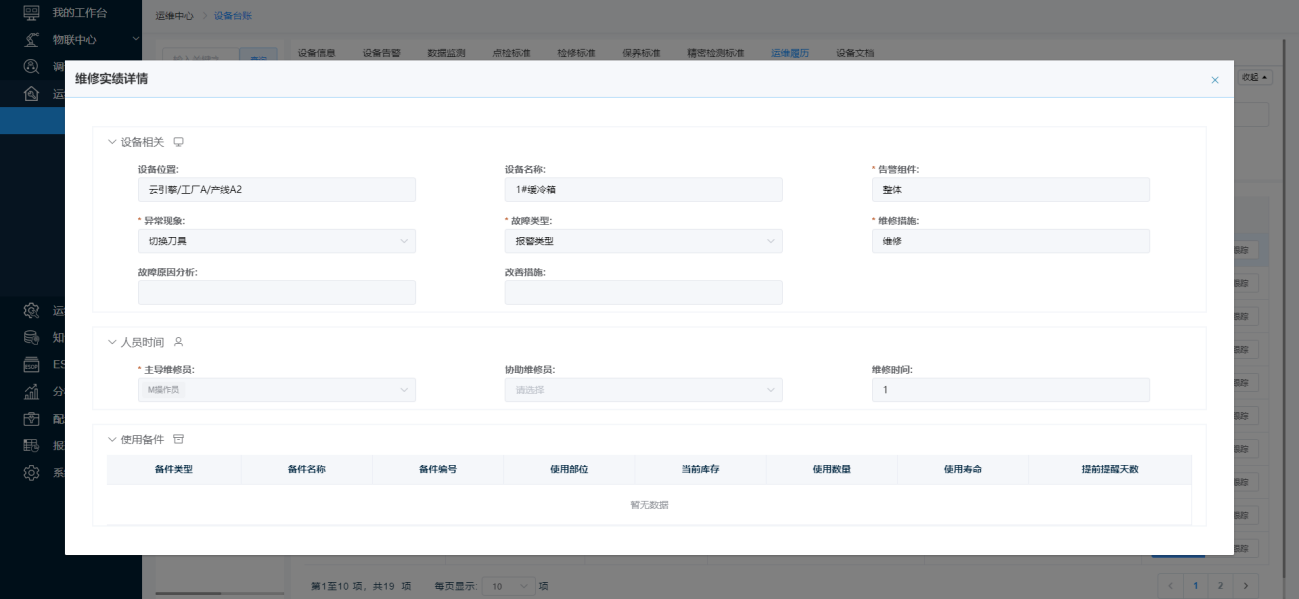1299x599 pixels.
Task: Click the 故障原因分析 input field
Action: (276, 292)
